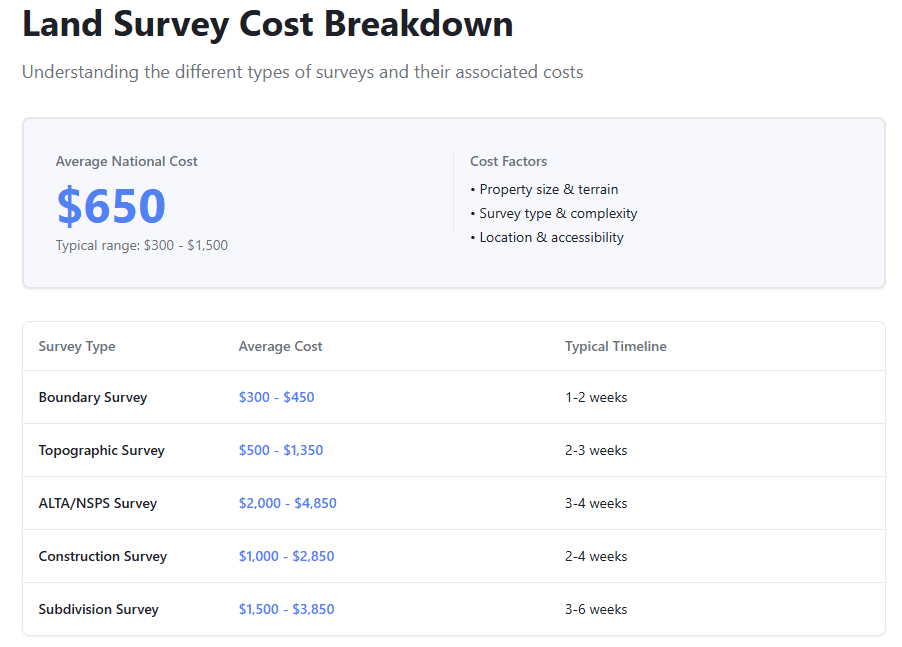Image resolution: width=902 pixels, height=647 pixels.
Task: Select the Cost Factors heading
Action: (508, 161)
